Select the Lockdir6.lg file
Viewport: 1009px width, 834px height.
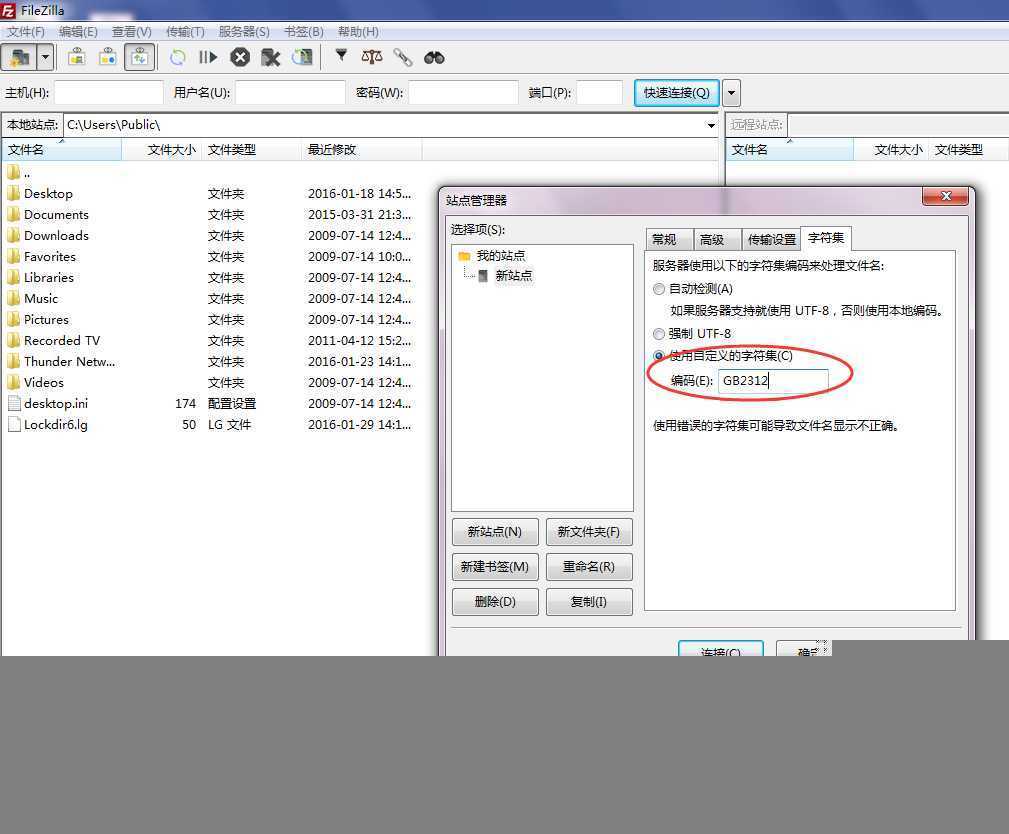(x=55, y=425)
